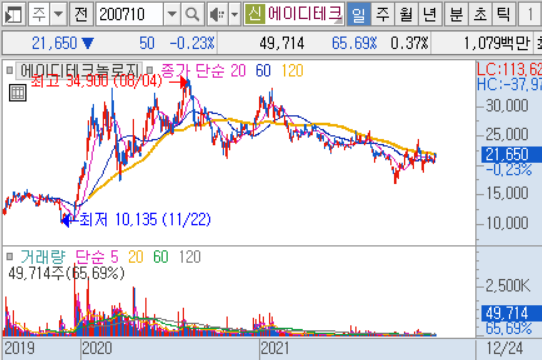Click the gray 120 volume average label
The height and width of the screenshot is (360, 542).
190,257
